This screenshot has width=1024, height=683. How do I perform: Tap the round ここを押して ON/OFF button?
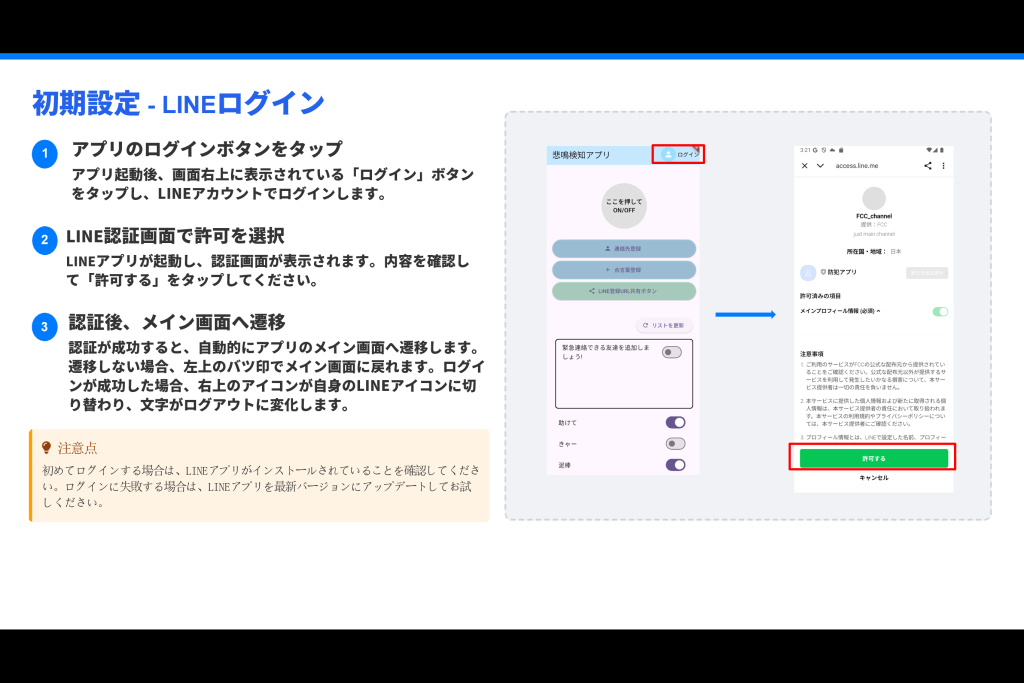(624, 206)
